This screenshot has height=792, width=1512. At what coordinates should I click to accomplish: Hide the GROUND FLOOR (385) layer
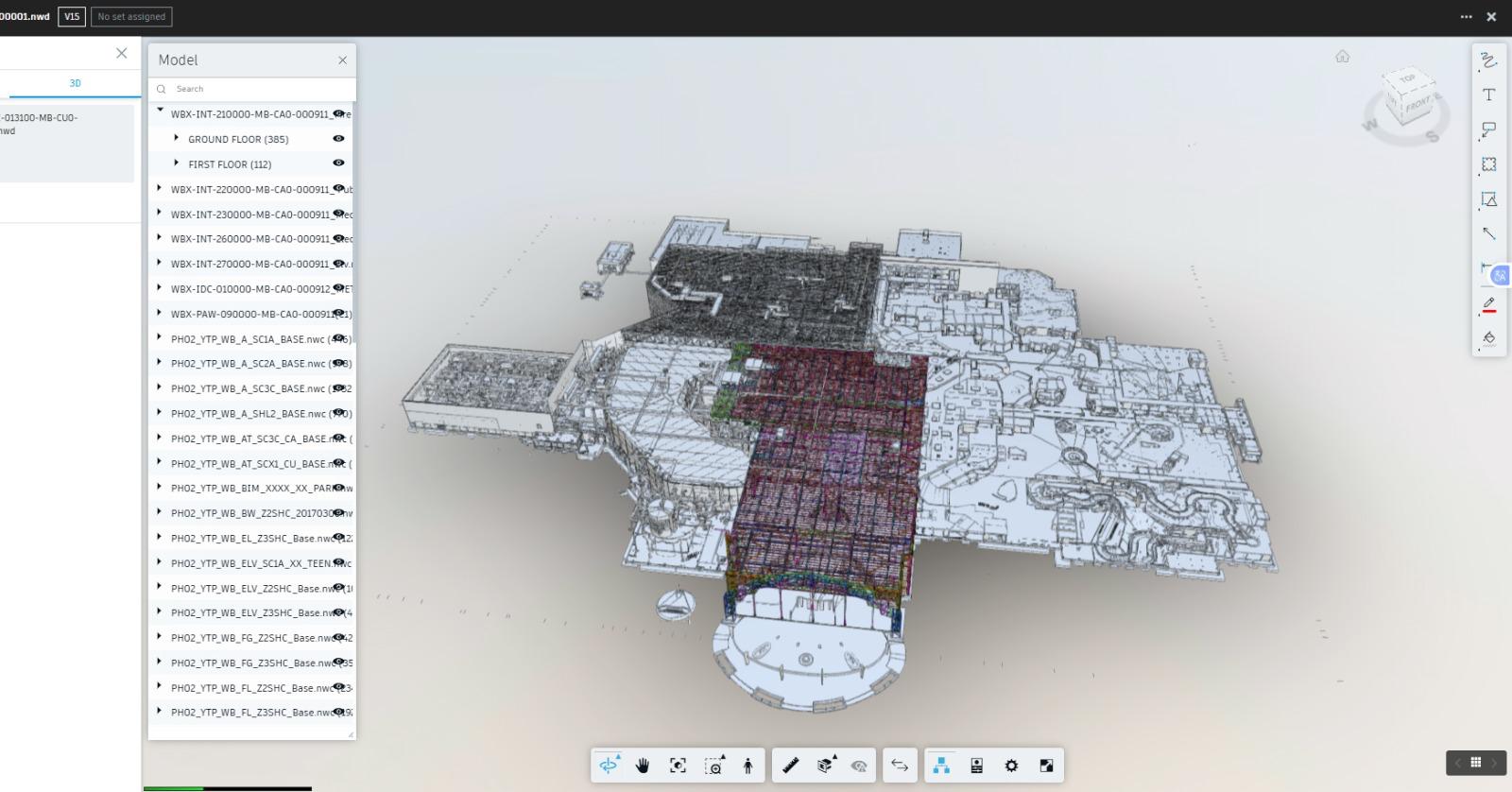338,139
